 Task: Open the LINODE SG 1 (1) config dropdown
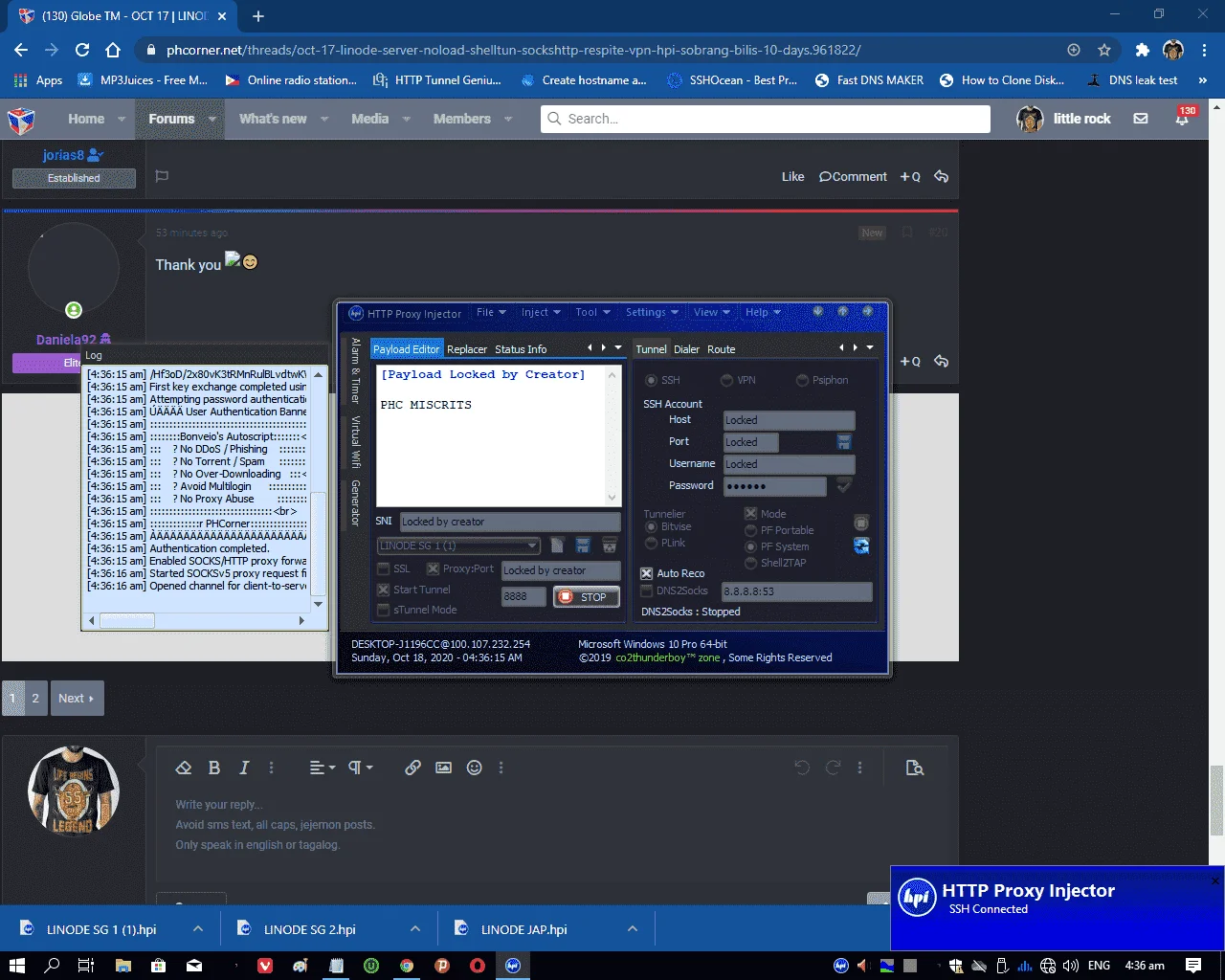[458, 546]
